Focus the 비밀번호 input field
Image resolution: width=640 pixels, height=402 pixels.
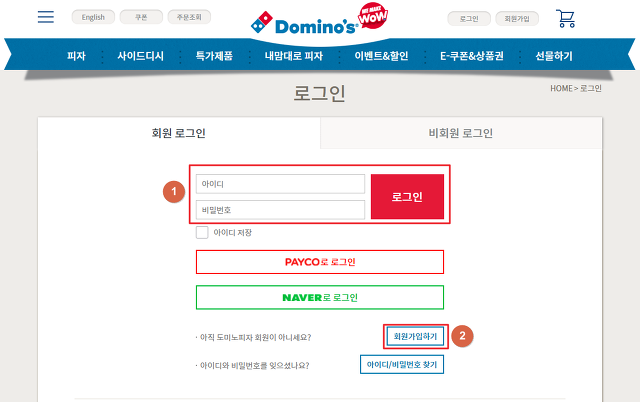(280, 210)
